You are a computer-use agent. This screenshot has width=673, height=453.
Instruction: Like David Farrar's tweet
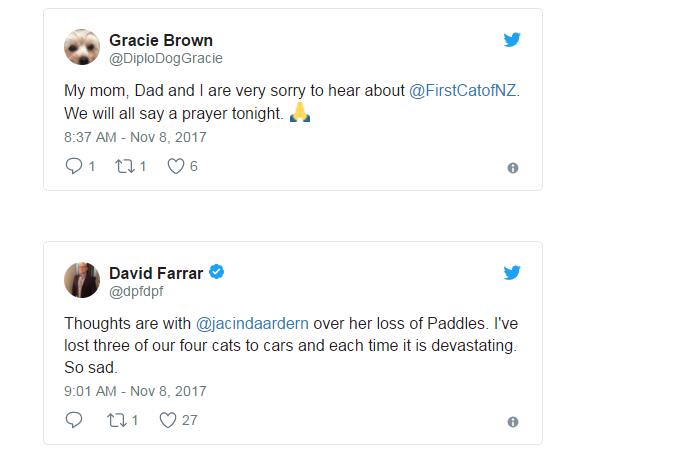click(169, 420)
